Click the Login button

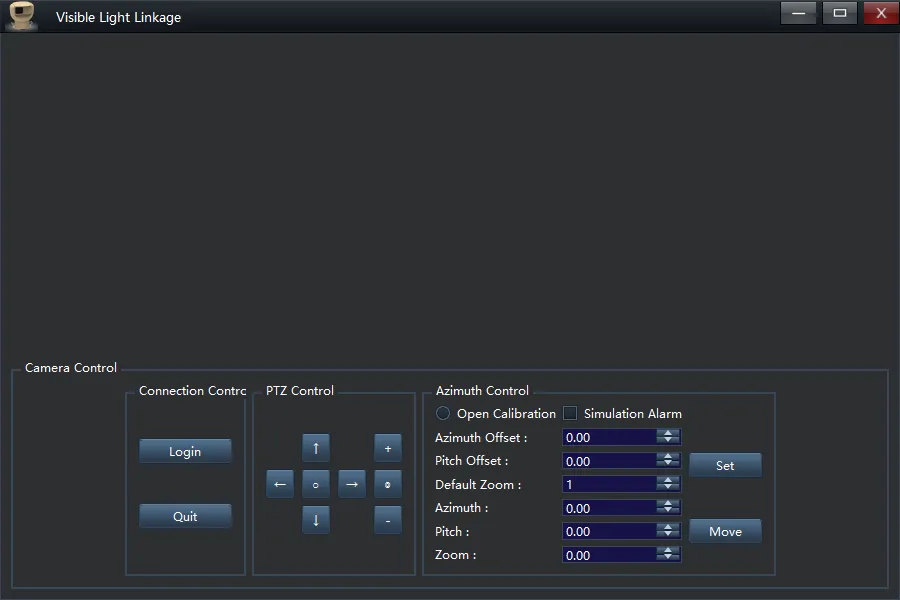185,452
